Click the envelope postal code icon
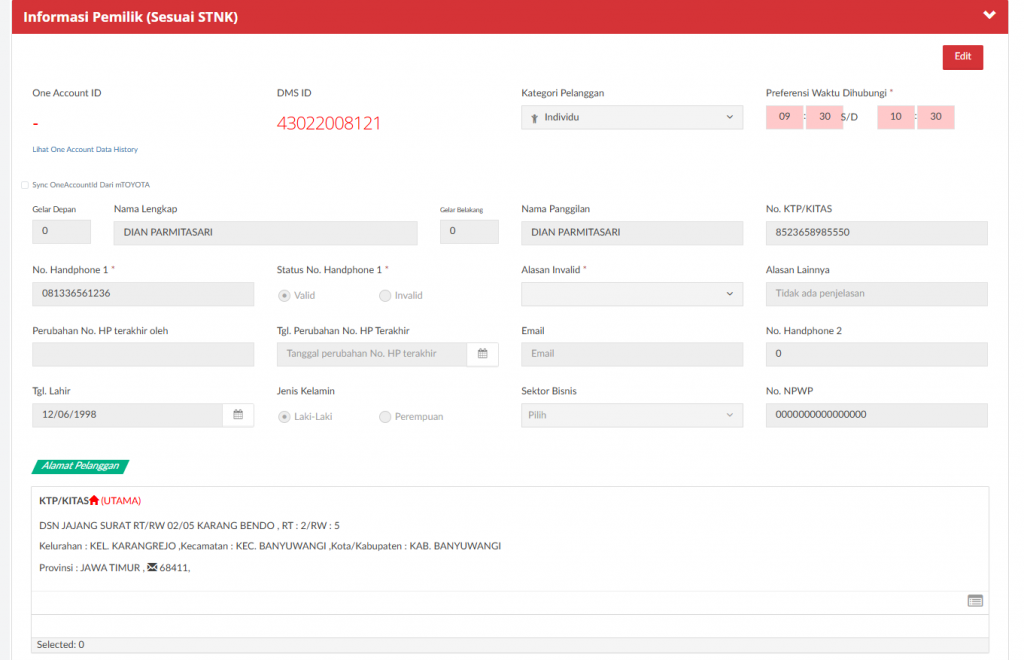Viewport: 1024px width, 660px height. tap(152, 568)
